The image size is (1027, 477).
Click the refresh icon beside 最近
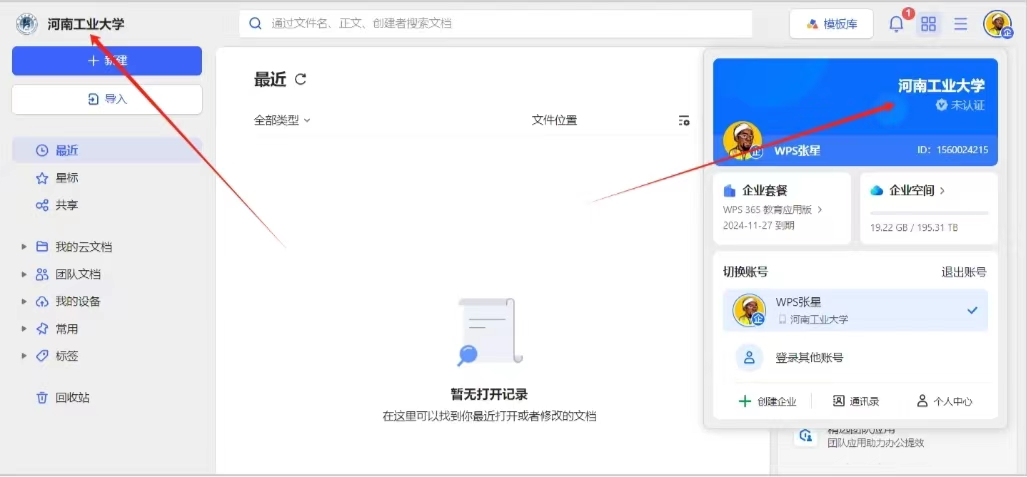(x=301, y=80)
